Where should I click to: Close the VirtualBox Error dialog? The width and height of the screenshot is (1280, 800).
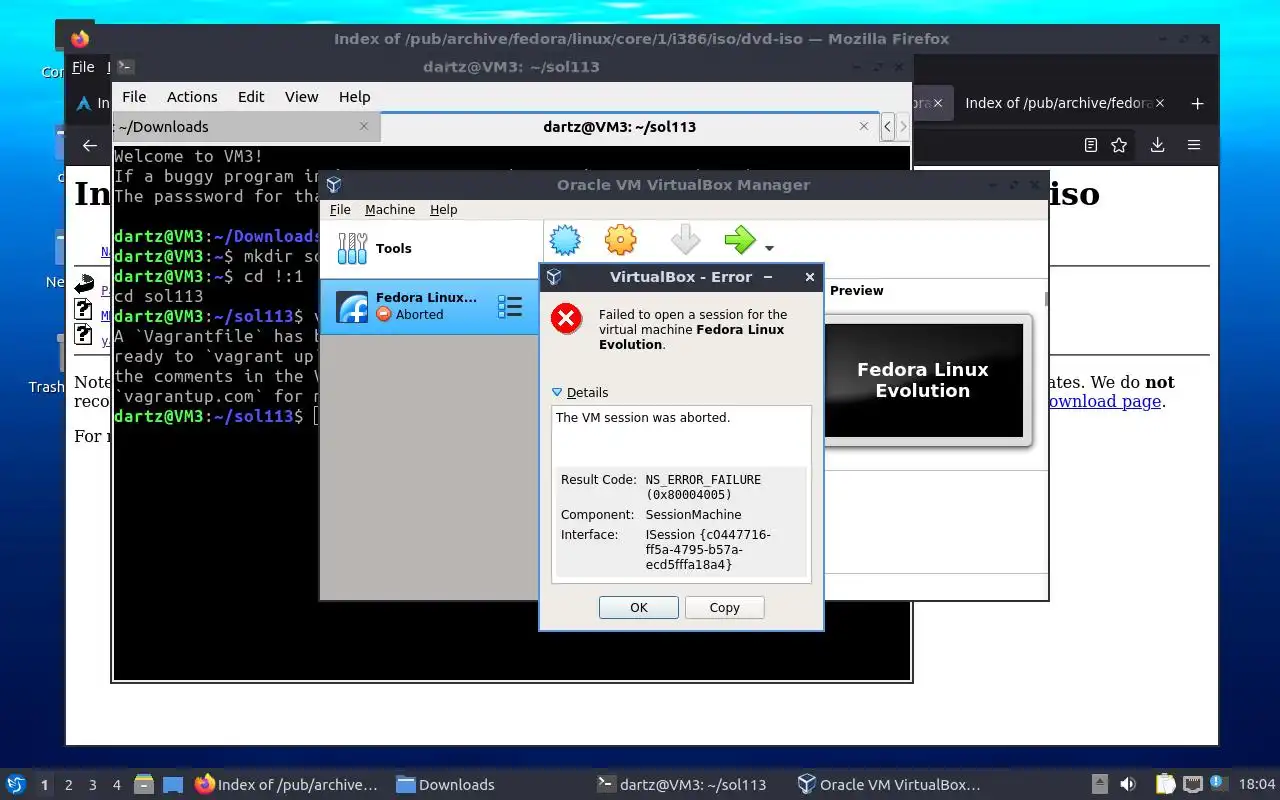809,277
